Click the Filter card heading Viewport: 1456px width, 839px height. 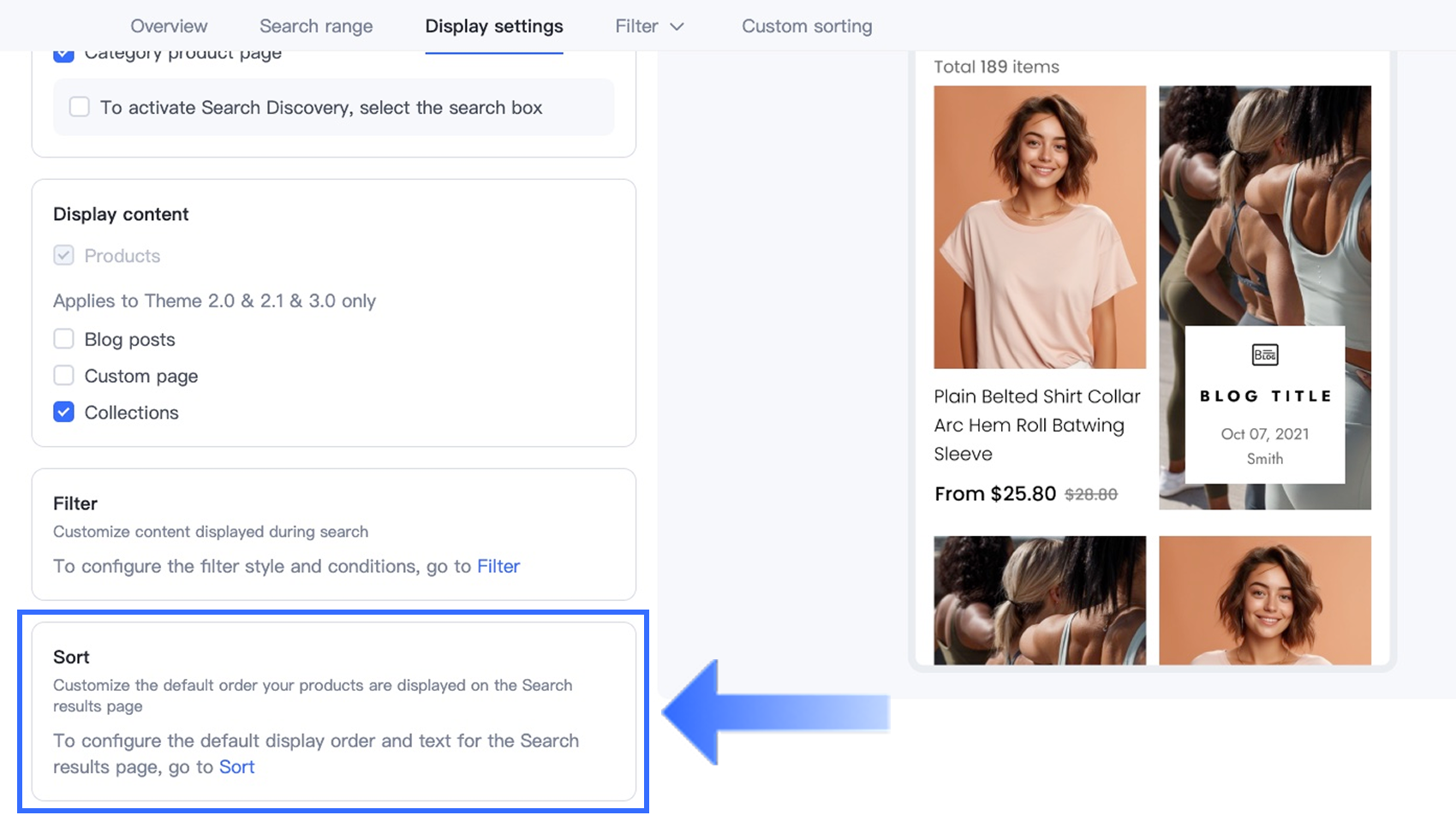point(75,503)
